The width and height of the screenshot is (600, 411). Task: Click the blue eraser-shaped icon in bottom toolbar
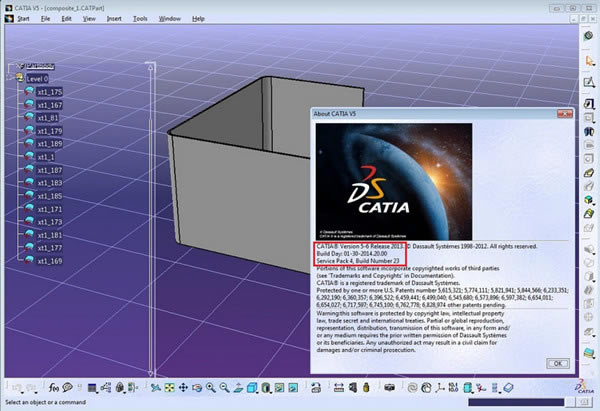[508, 388]
